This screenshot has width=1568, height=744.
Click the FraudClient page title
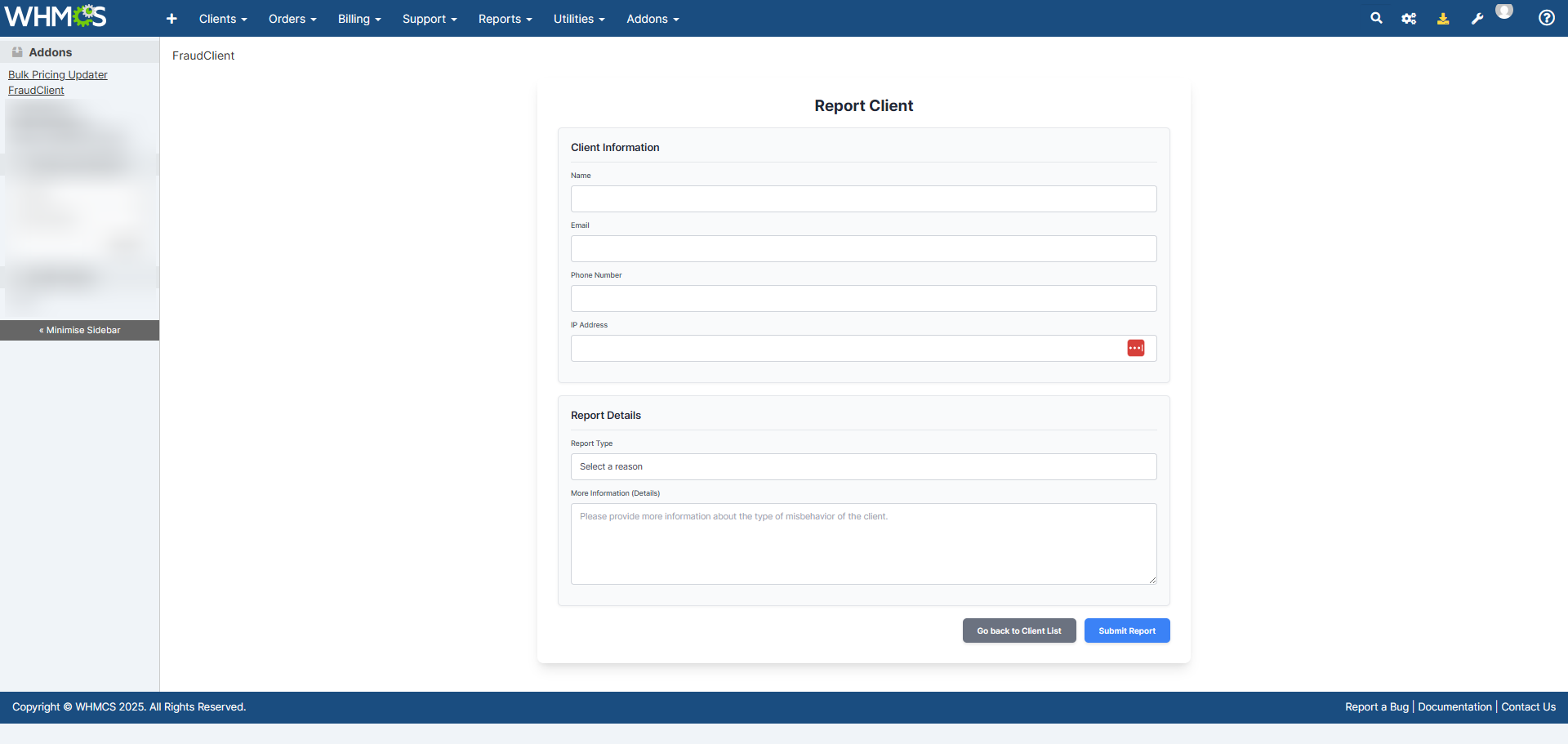click(x=203, y=56)
